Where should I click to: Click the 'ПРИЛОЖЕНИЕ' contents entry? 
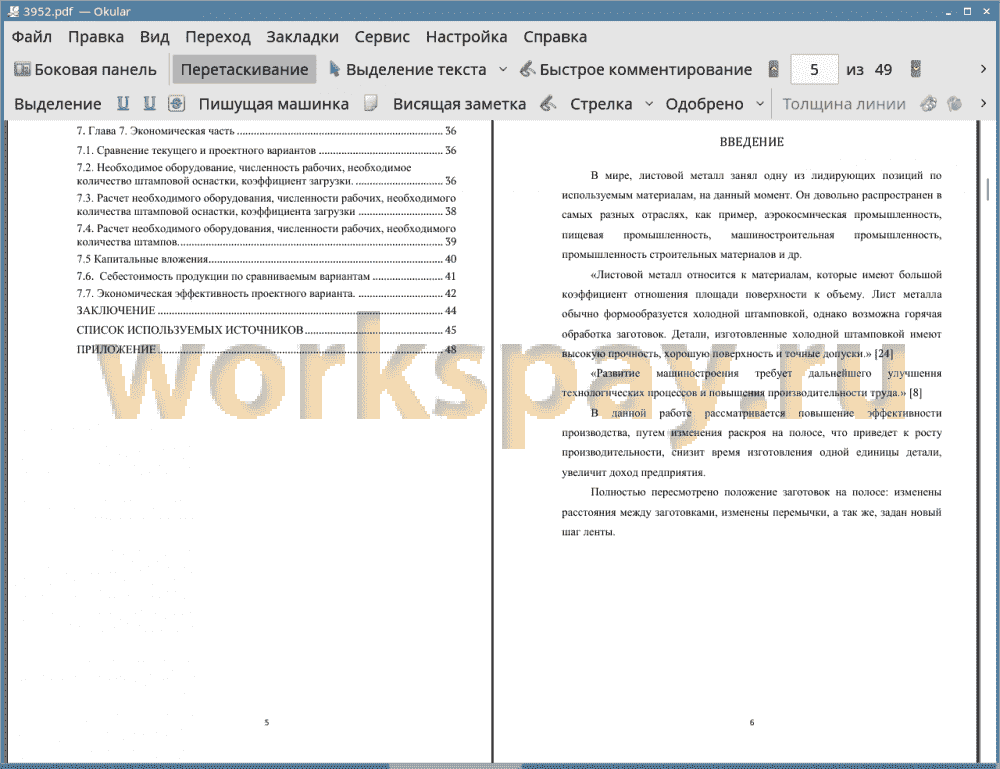point(267,350)
